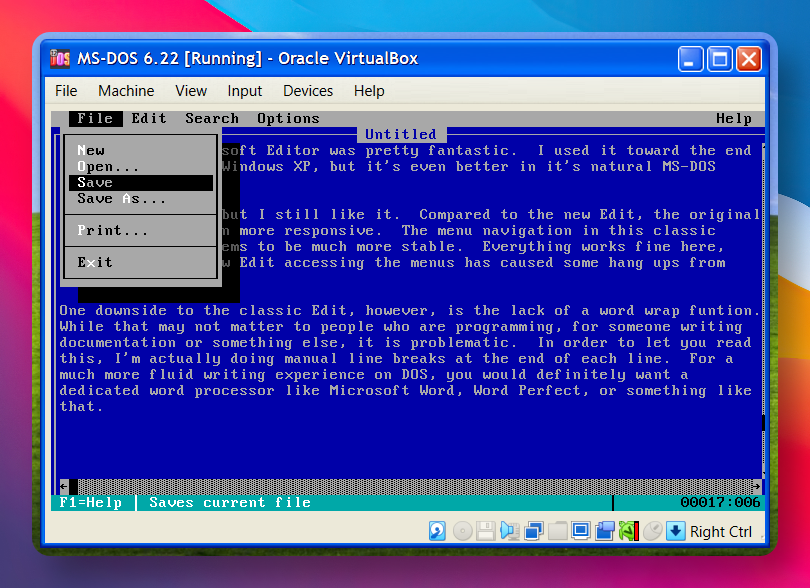
Task: Click the editor line ending with 'that.'
Action: 81,407
